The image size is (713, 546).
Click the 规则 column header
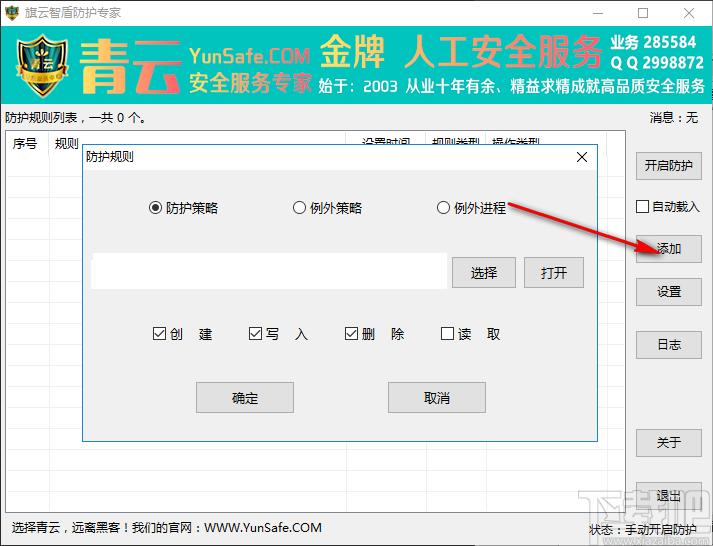point(66,144)
